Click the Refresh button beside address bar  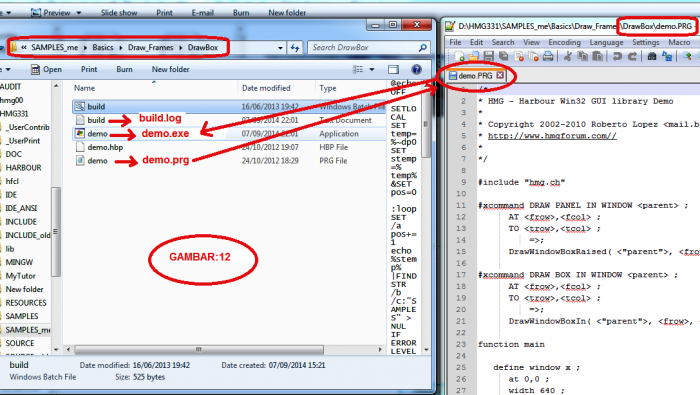[295, 47]
